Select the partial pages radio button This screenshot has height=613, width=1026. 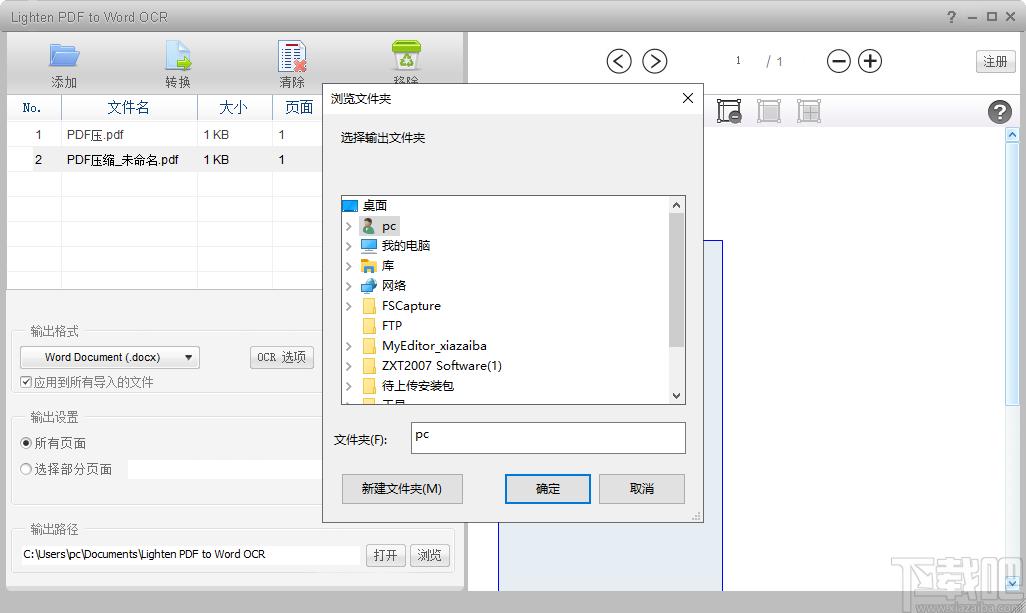[26, 468]
